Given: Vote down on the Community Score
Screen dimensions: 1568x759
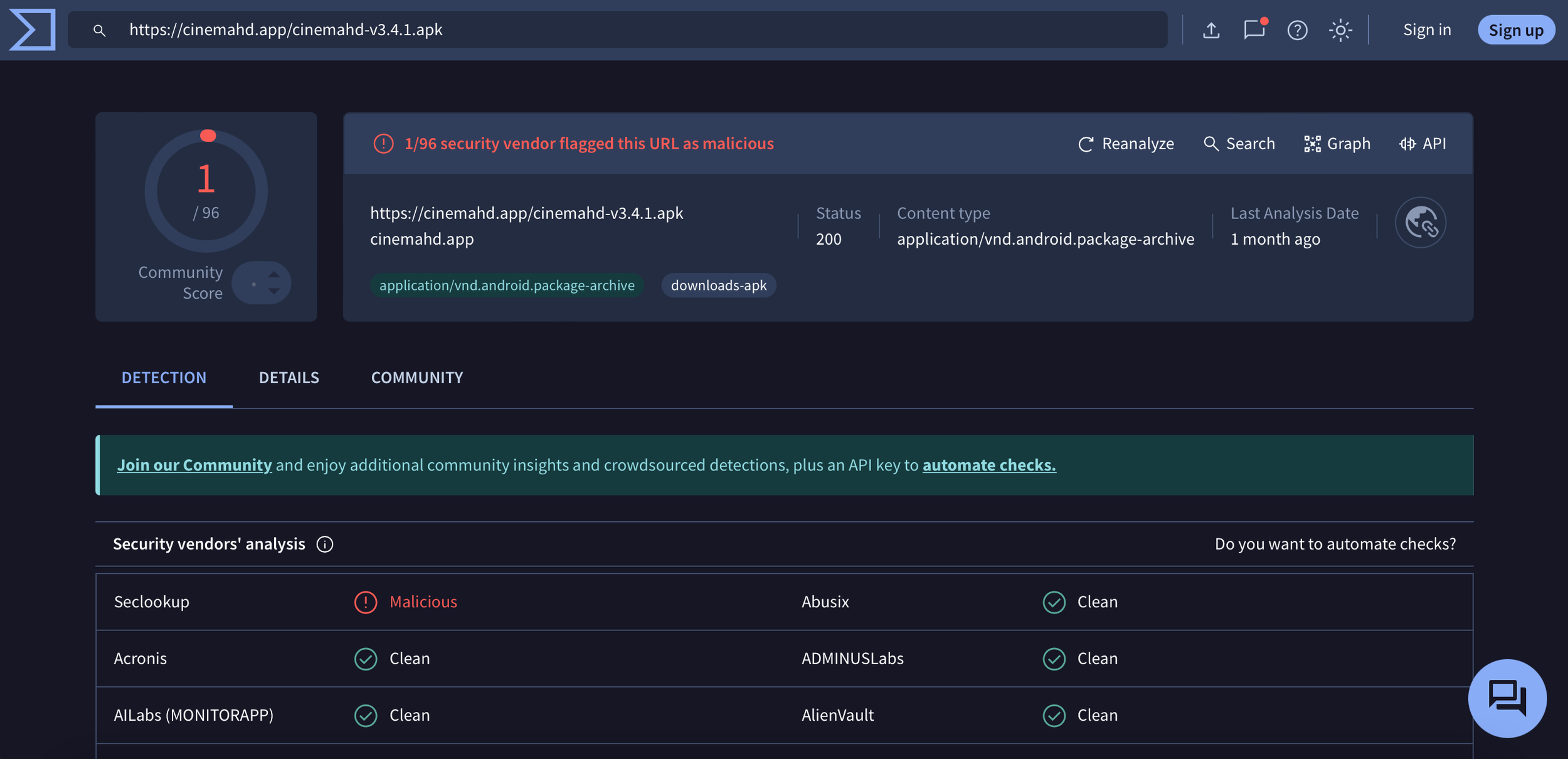Looking at the screenshot, I should point(274,291).
